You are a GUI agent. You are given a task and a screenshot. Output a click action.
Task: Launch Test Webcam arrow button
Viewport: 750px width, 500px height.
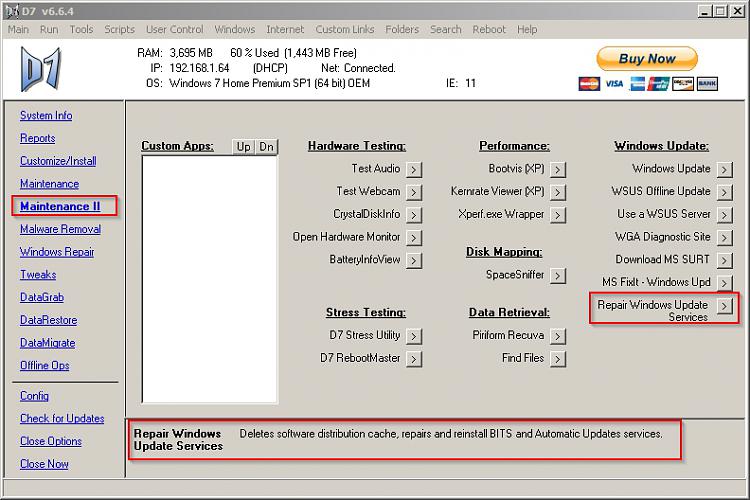414,192
